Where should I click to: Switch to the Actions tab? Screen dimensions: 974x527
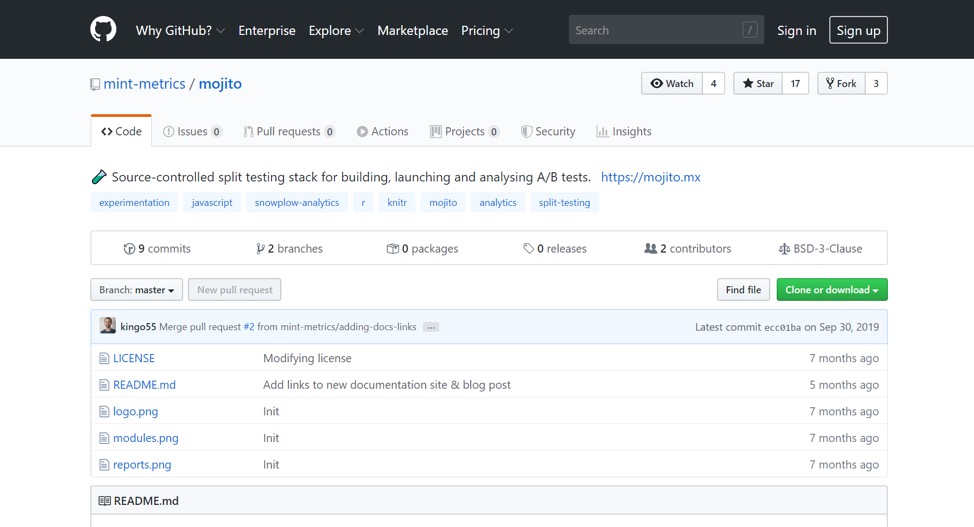pos(382,131)
